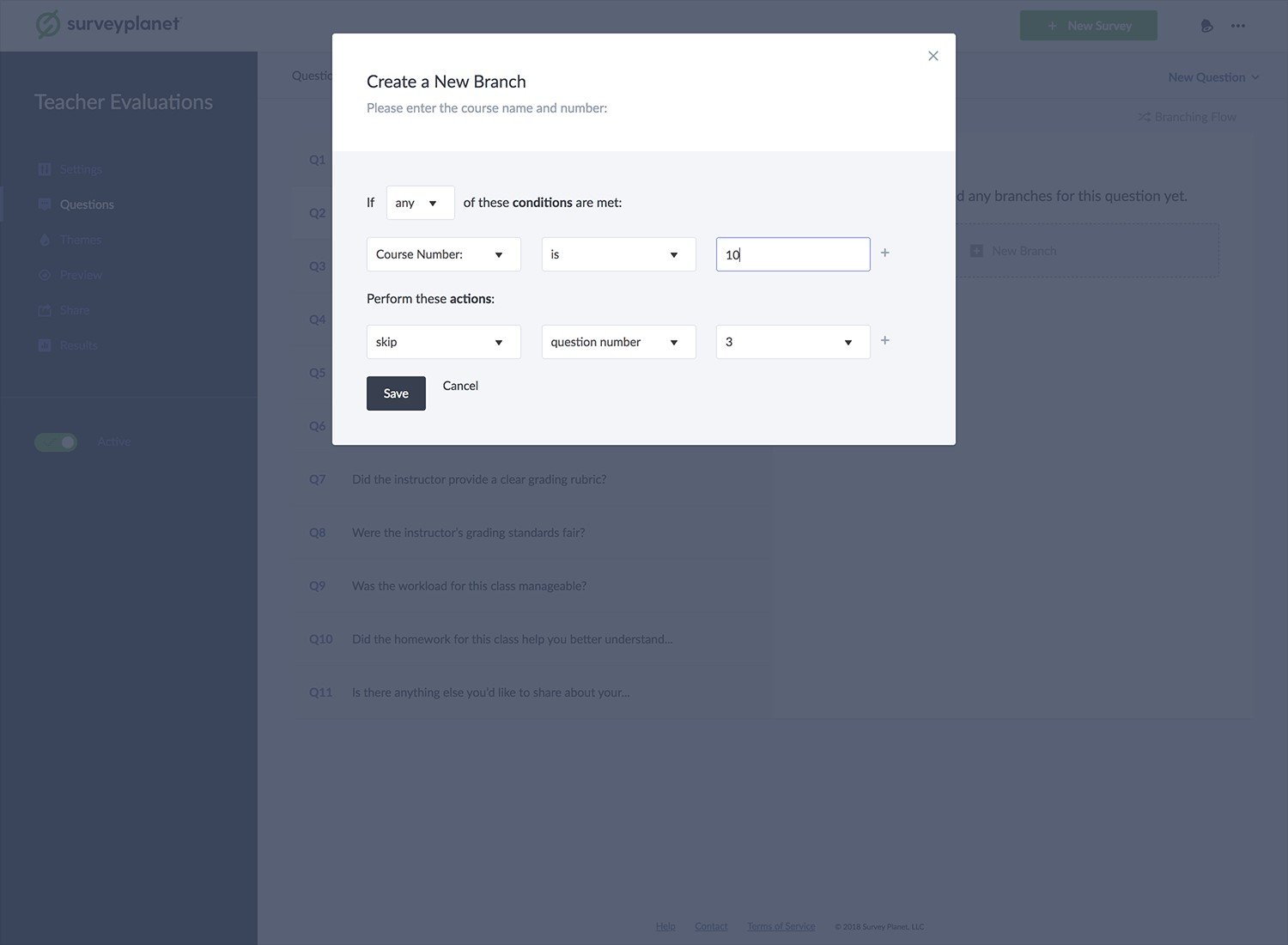
Task: Click the Questions sidebar icon
Action: pos(45,204)
